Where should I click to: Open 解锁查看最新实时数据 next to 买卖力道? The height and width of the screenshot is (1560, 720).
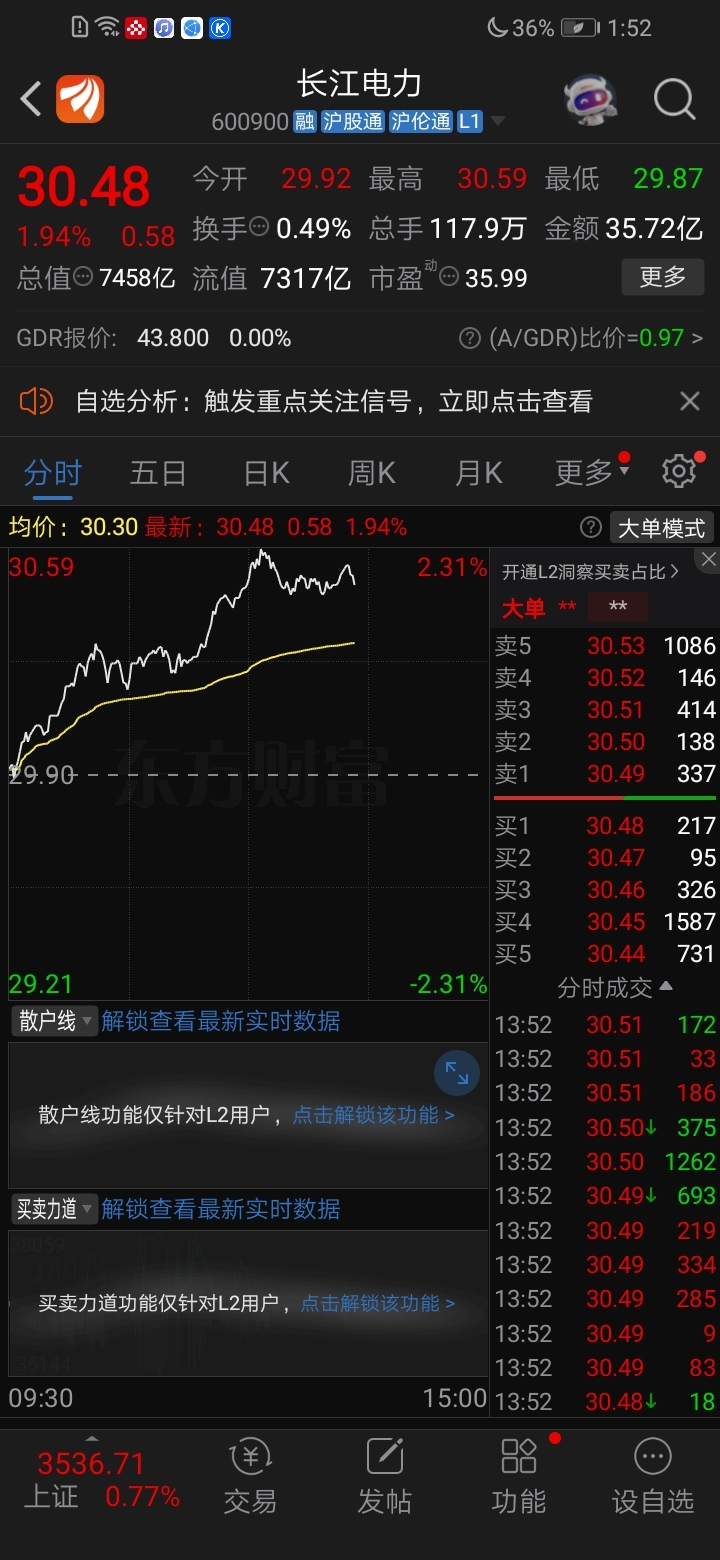tap(221, 1209)
